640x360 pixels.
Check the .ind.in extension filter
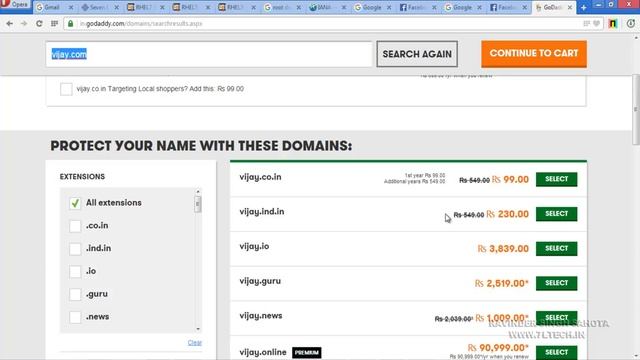pyautogui.click(x=75, y=249)
